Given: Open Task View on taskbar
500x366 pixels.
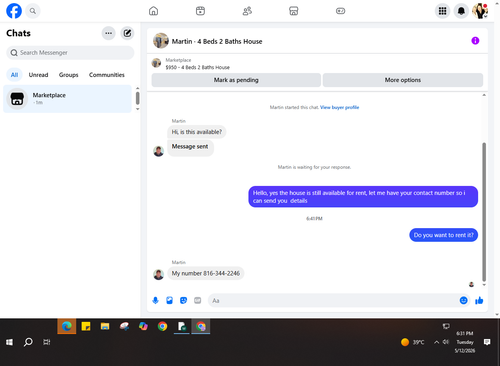Looking at the screenshot, I should coord(47,342).
